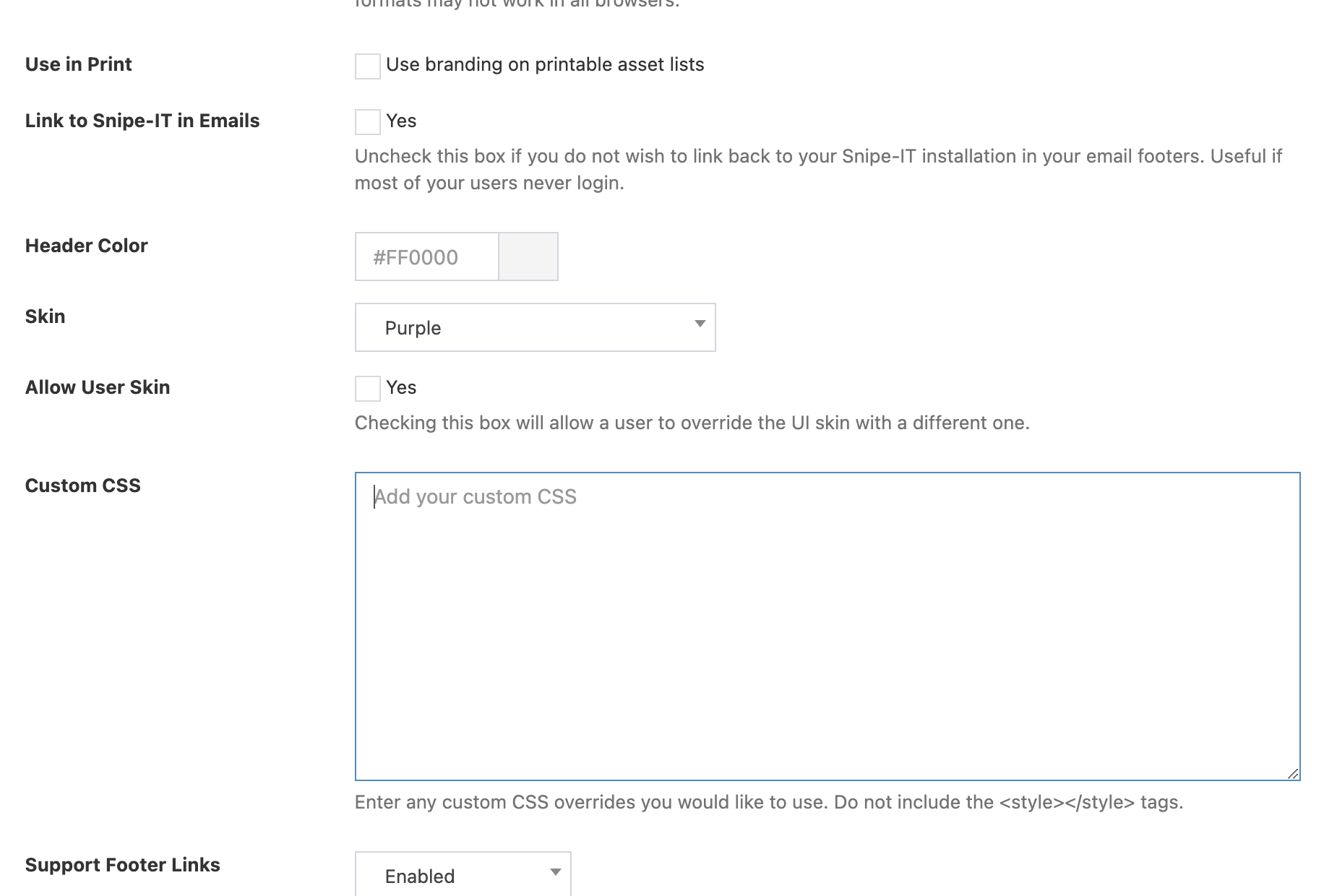
Task: Click the Support Footer Links dropdown arrow
Action: 555,873
